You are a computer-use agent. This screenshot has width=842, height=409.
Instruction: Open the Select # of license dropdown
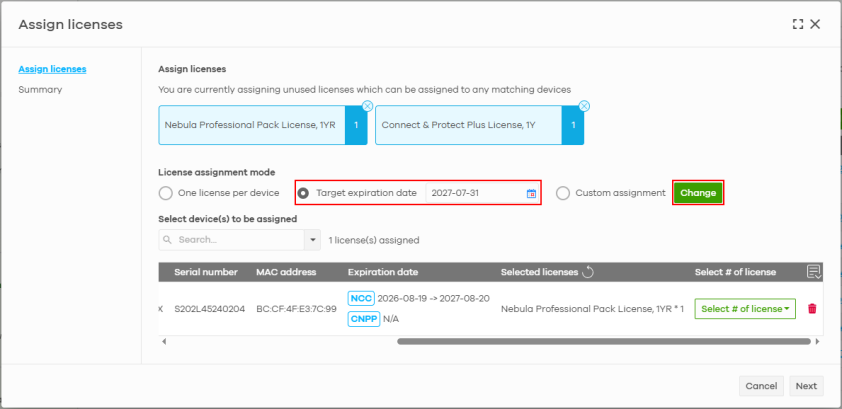[745, 309]
